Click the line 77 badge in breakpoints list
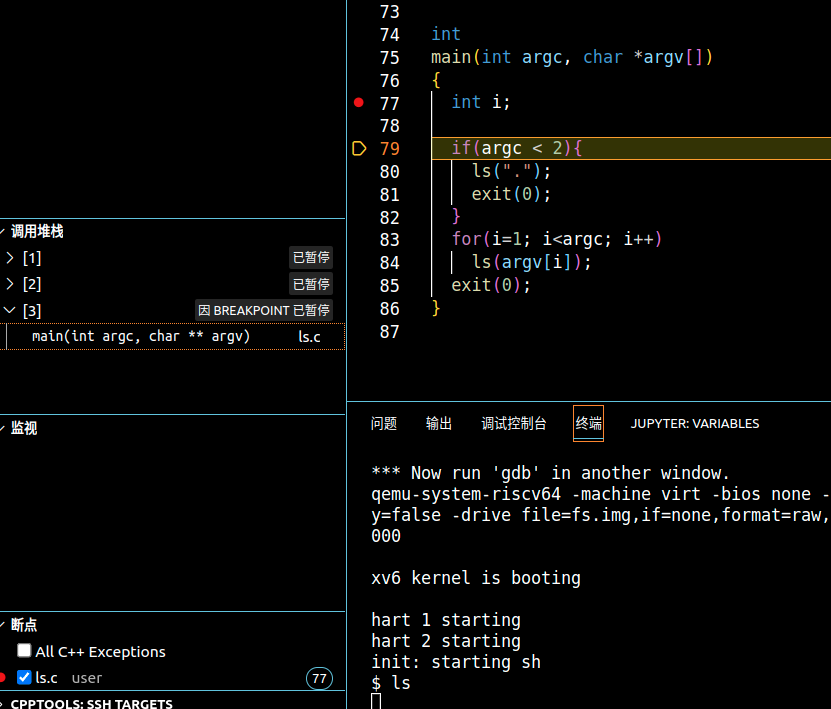Viewport: 831px width, 709px height. (x=319, y=678)
